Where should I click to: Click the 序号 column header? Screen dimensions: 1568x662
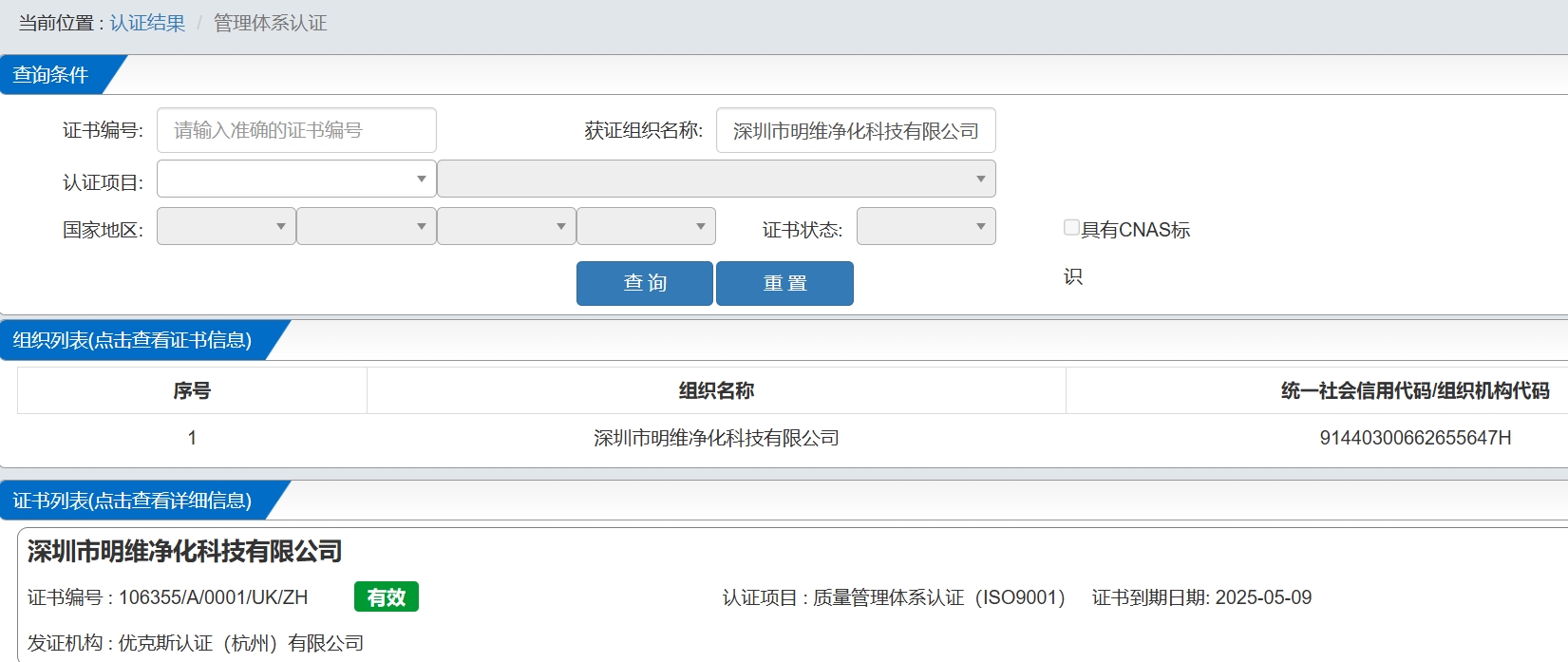192,390
